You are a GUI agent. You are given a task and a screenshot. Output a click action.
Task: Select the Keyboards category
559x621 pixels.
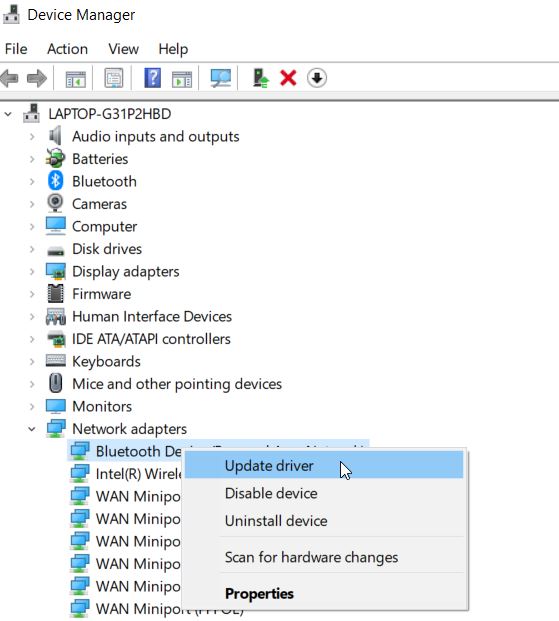coord(106,362)
